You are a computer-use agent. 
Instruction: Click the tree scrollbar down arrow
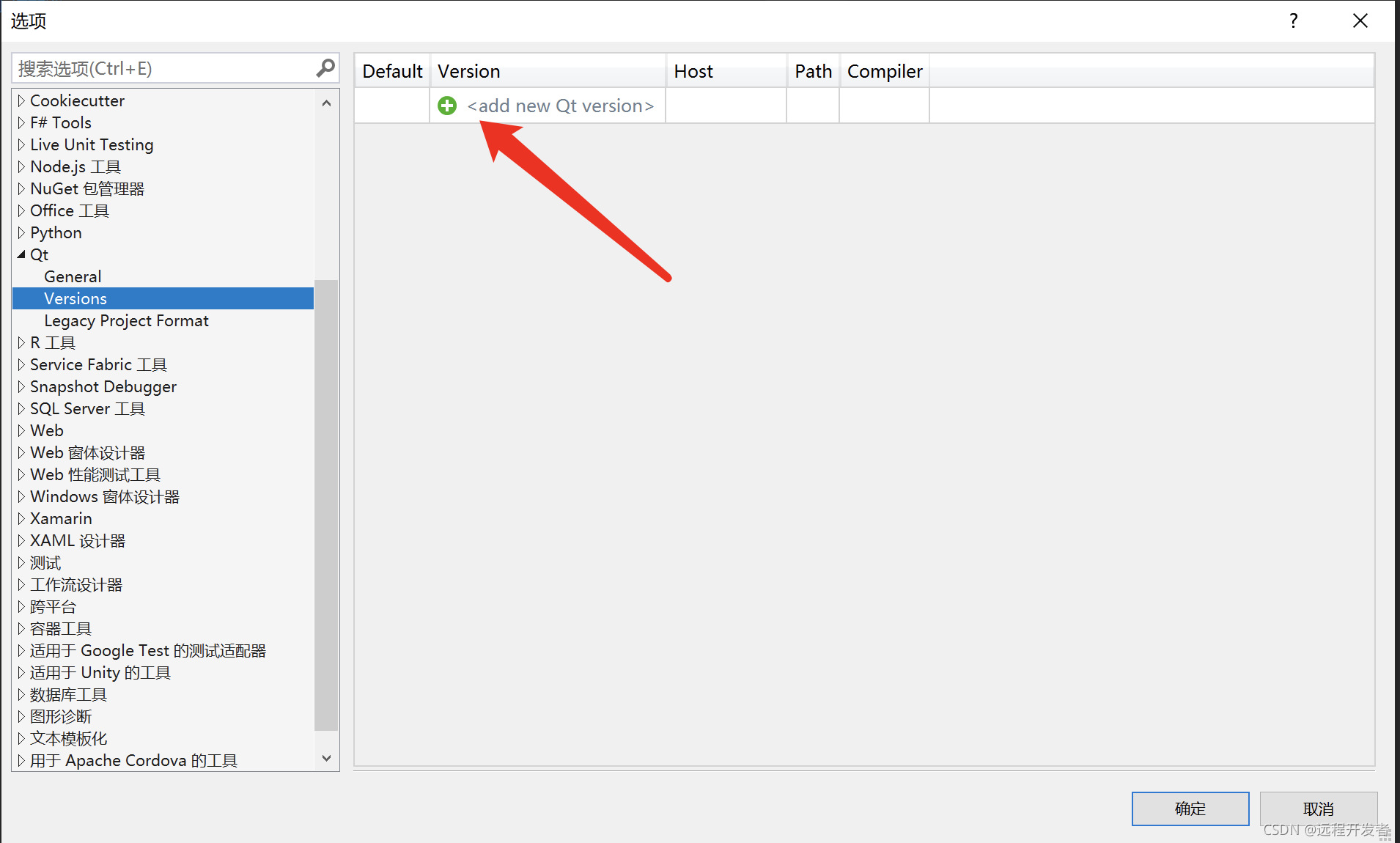(x=326, y=758)
